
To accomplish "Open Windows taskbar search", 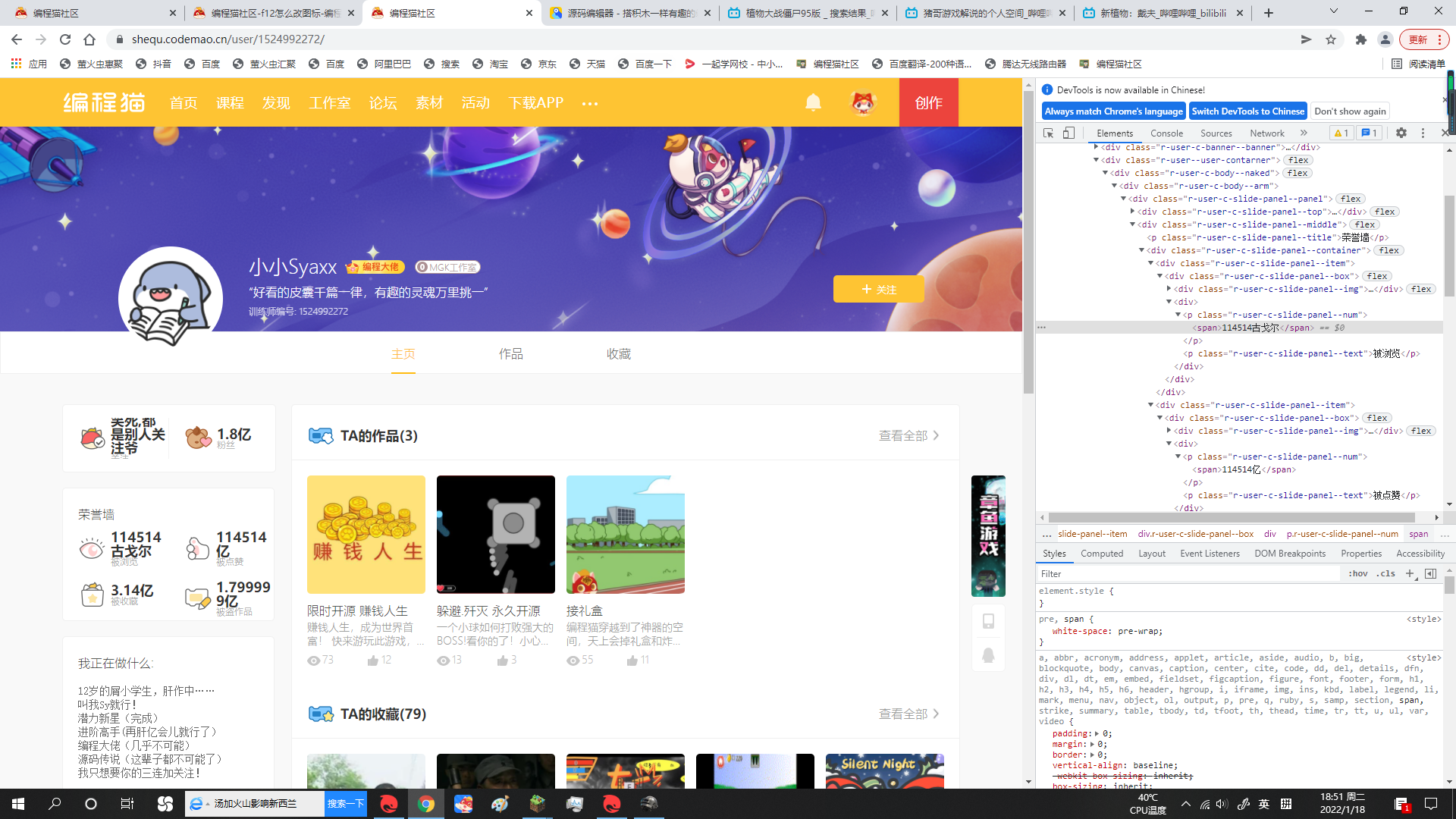I will tap(55, 804).
